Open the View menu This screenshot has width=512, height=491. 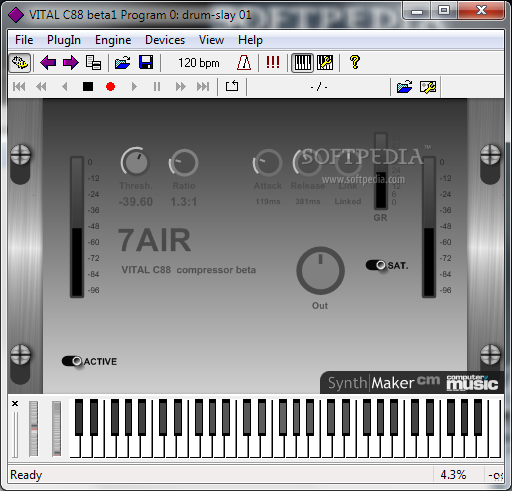pyautogui.click(x=211, y=40)
